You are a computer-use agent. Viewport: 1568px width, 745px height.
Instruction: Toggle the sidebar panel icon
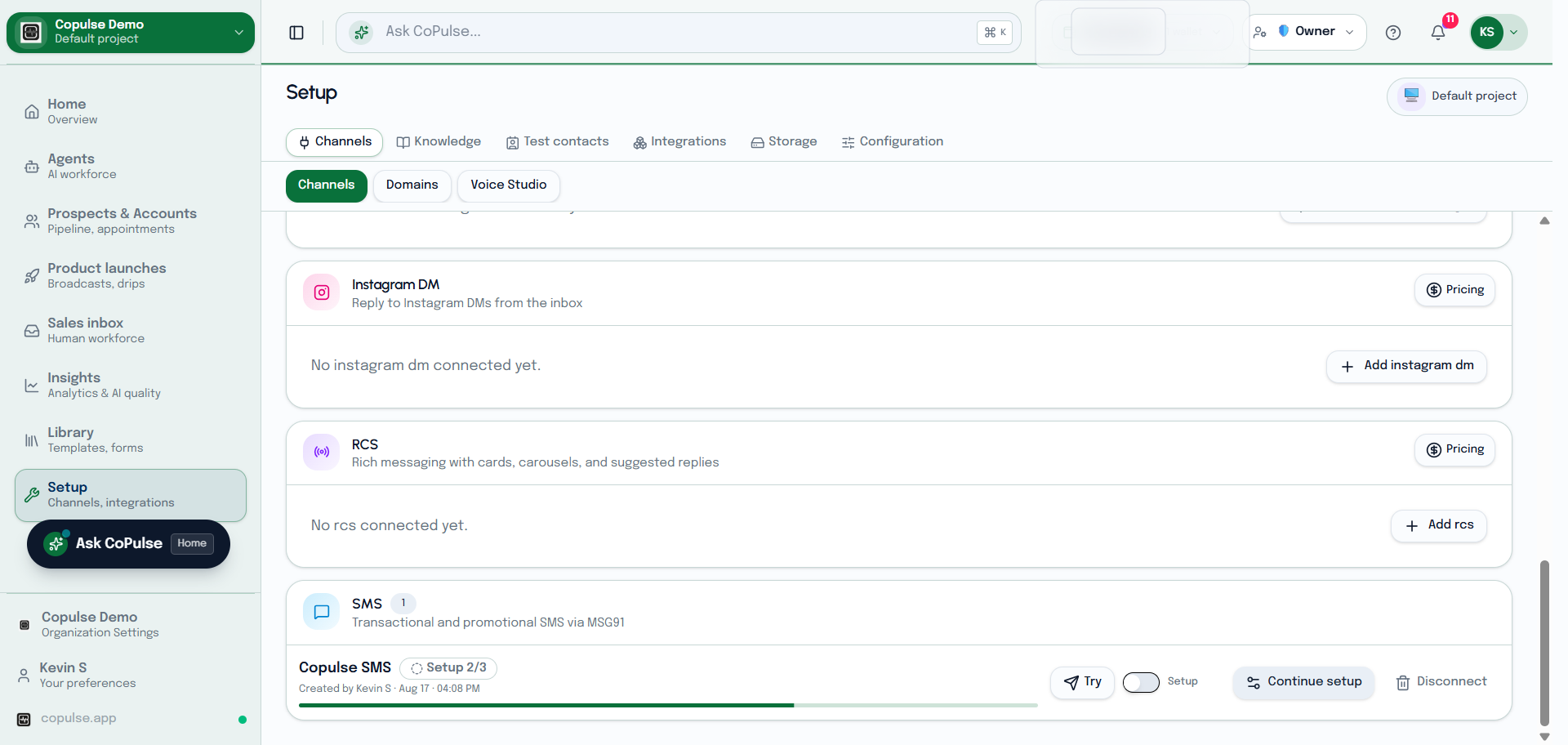coord(296,33)
